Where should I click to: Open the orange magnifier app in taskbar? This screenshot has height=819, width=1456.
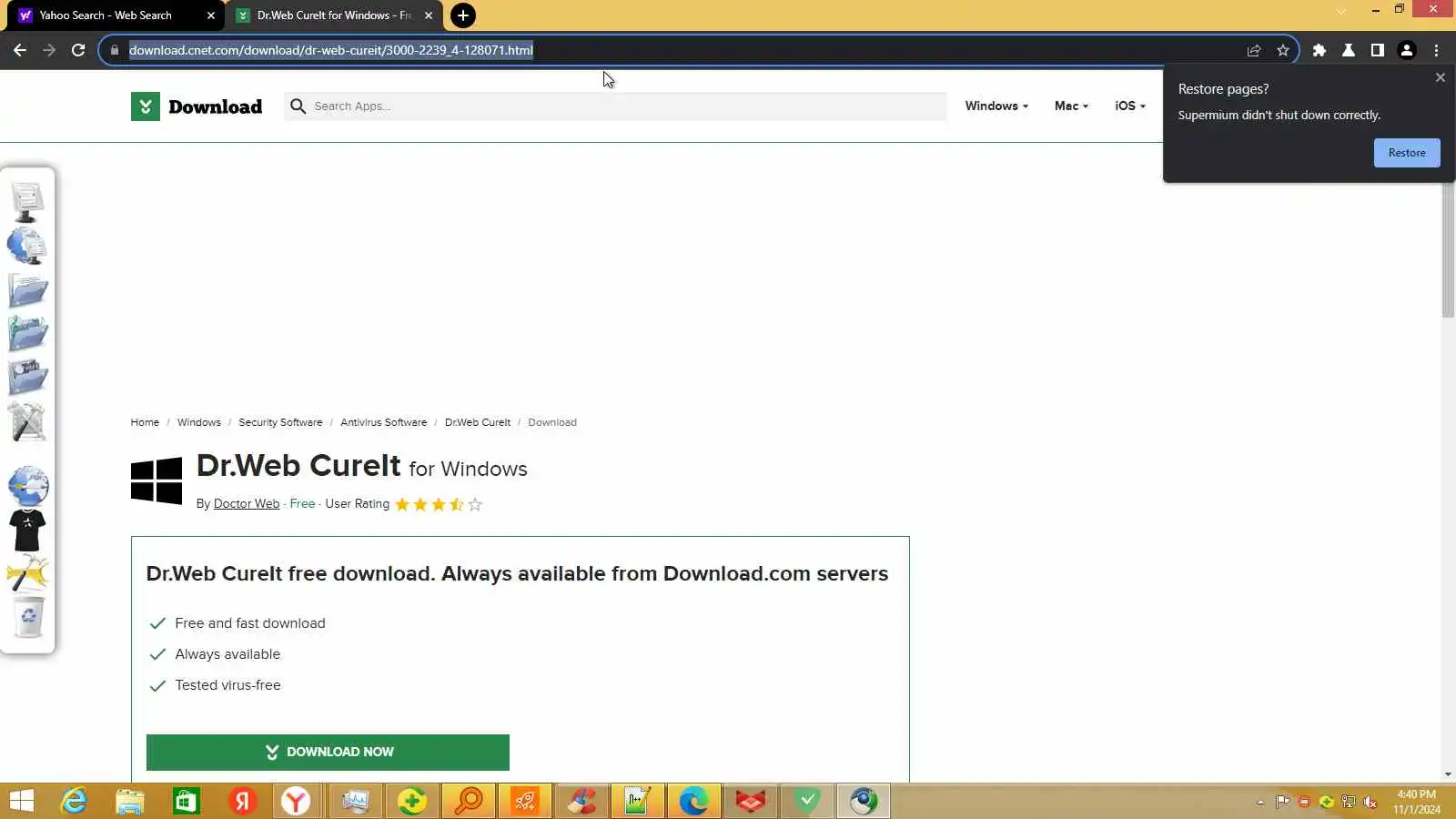(x=469, y=801)
